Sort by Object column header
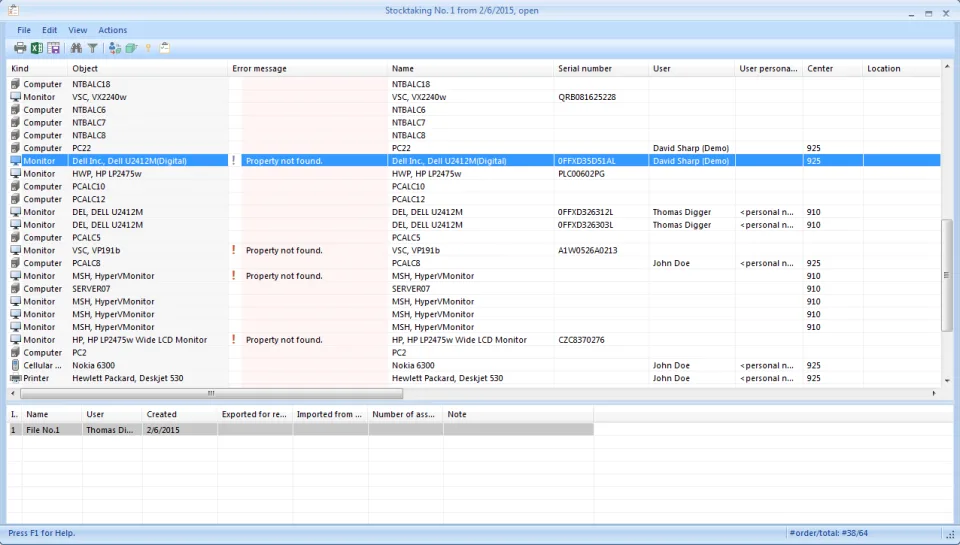Image resolution: width=960 pixels, height=545 pixels. pyautogui.click(x=148, y=69)
